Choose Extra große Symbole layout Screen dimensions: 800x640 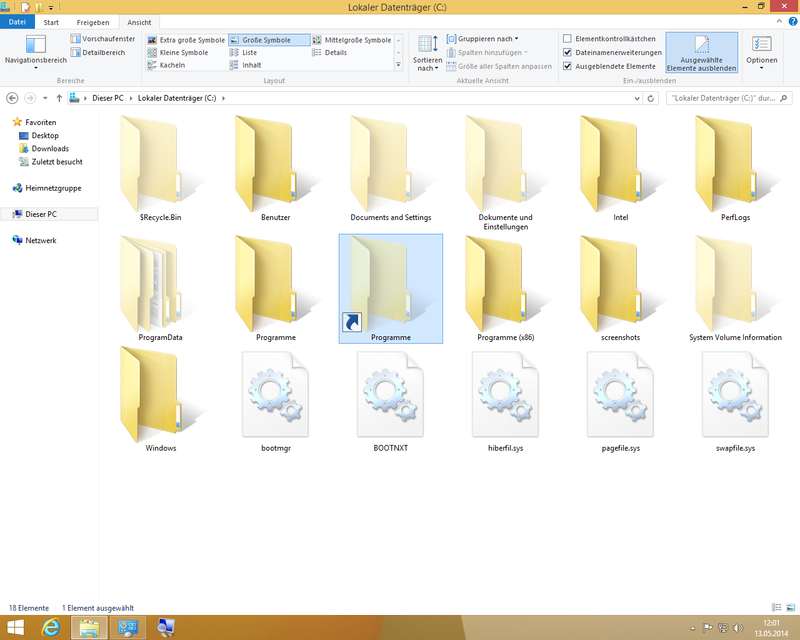coord(186,40)
